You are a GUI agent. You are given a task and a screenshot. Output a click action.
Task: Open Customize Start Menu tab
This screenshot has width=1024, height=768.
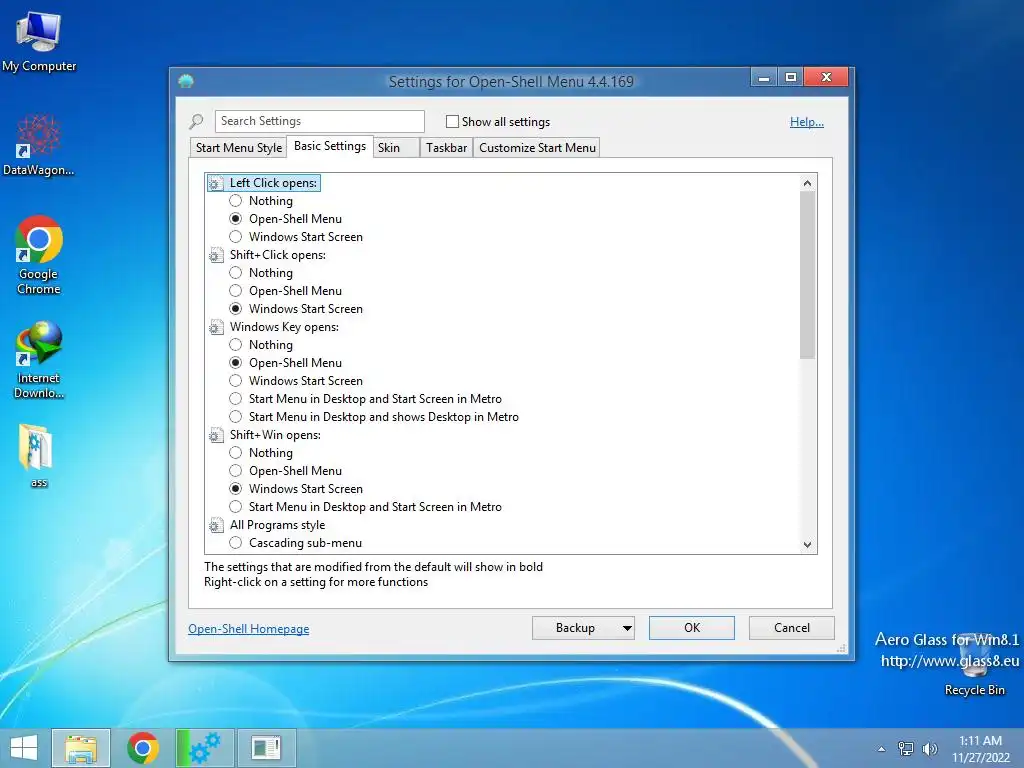537,148
